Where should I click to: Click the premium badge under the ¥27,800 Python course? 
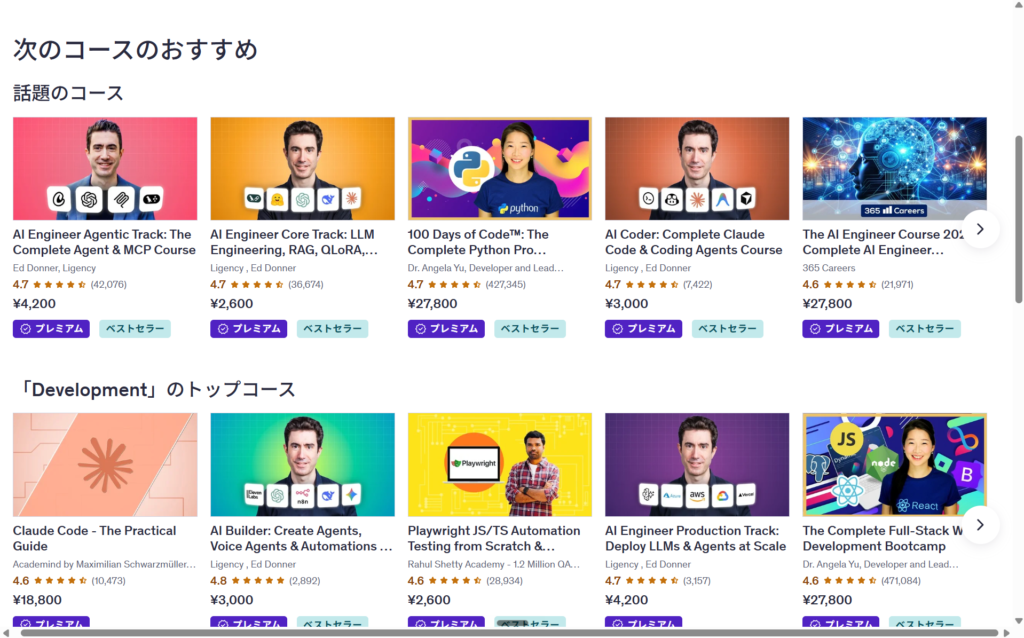click(446, 328)
